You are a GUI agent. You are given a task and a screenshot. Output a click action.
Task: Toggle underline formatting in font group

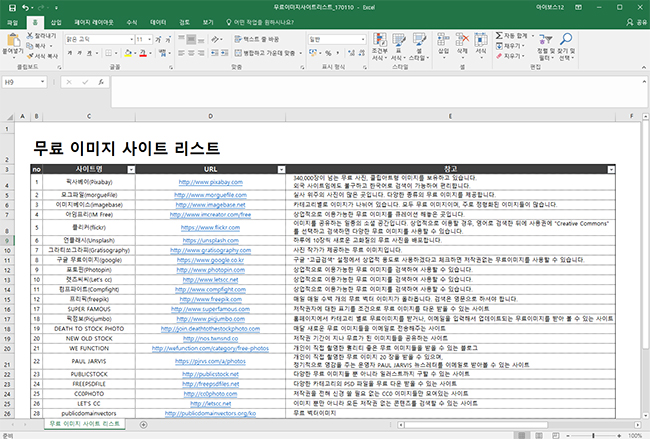coord(89,53)
